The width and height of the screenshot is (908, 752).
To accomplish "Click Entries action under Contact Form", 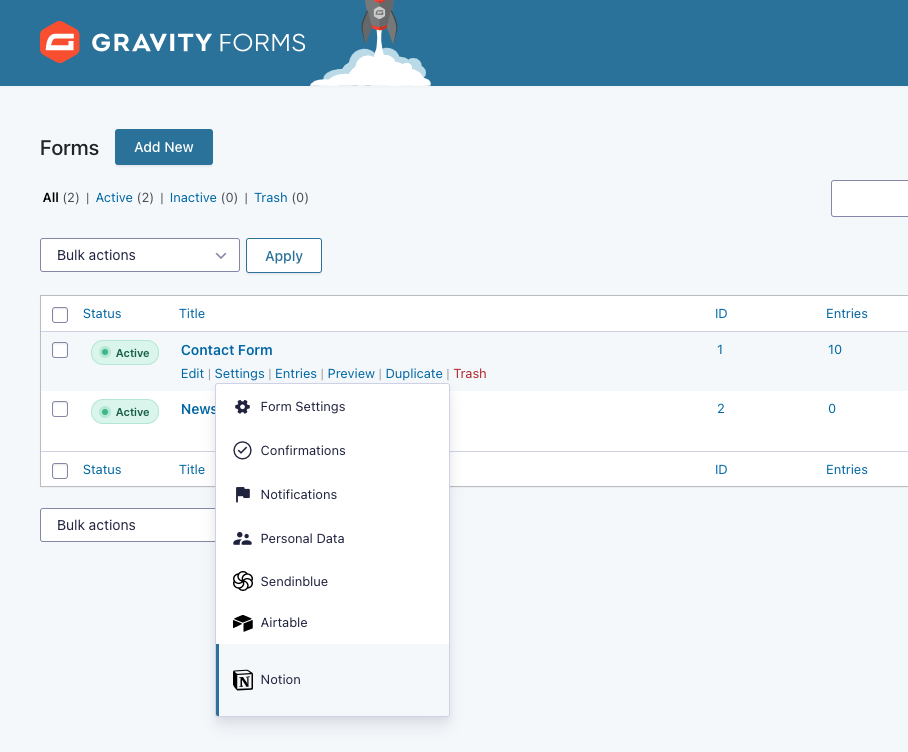I will pyautogui.click(x=296, y=373).
